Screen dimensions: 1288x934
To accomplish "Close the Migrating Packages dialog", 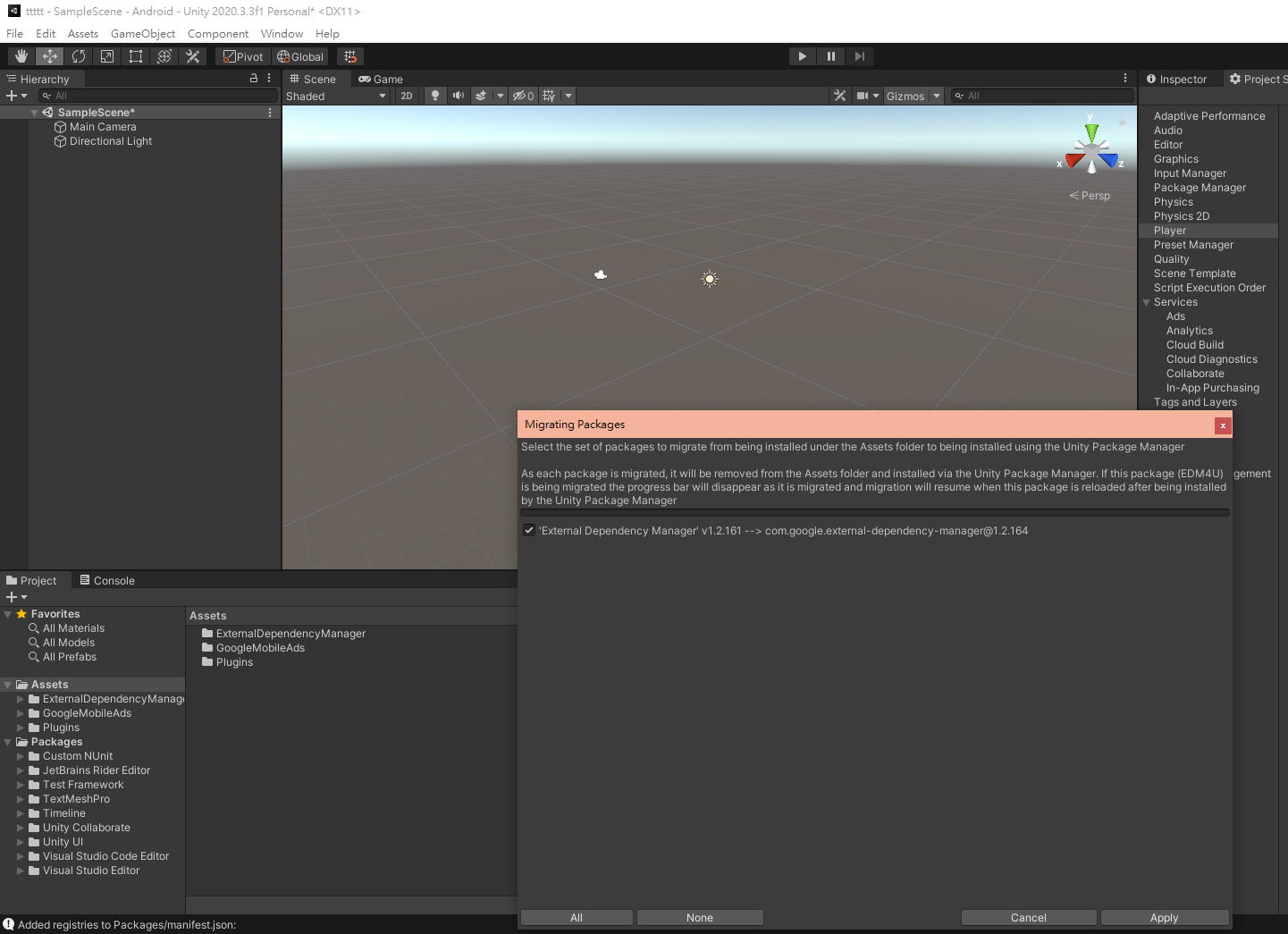I will [1223, 425].
